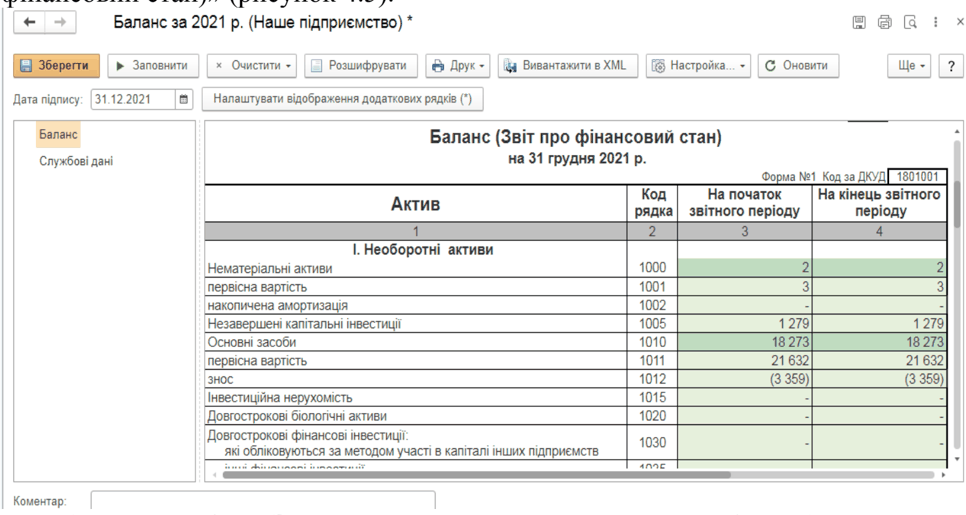The height and width of the screenshot is (515, 966).
Task: Click column header На кінець звітного періоду
Action: point(879,203)
